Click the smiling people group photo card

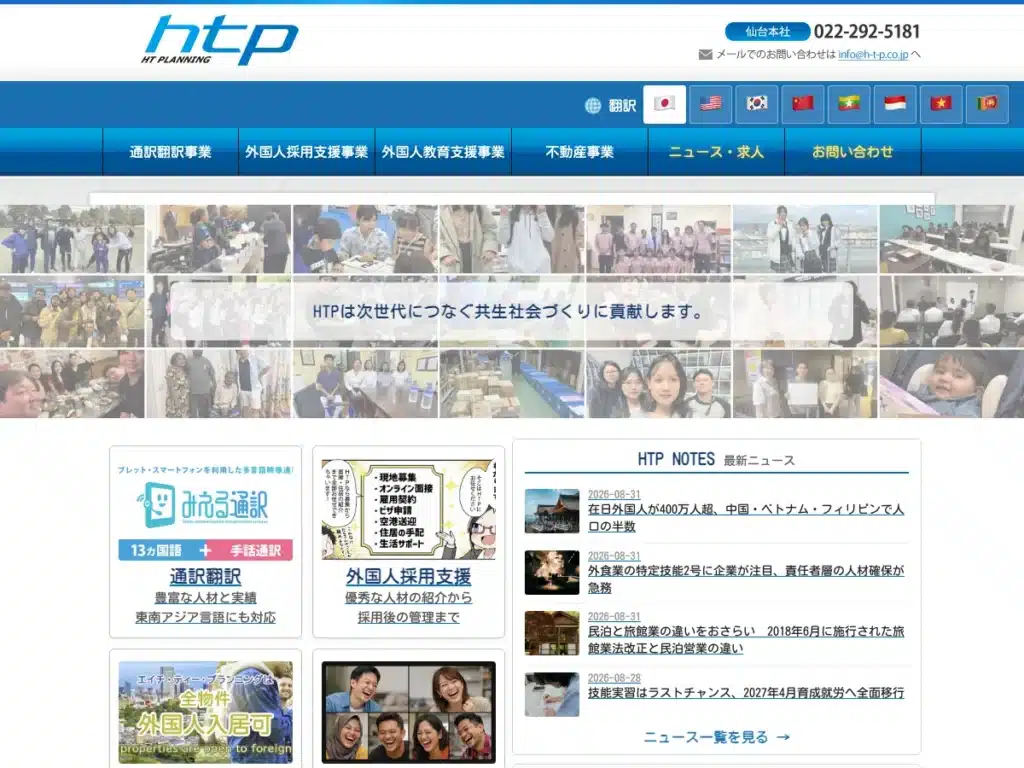click(x=409, y=712)
